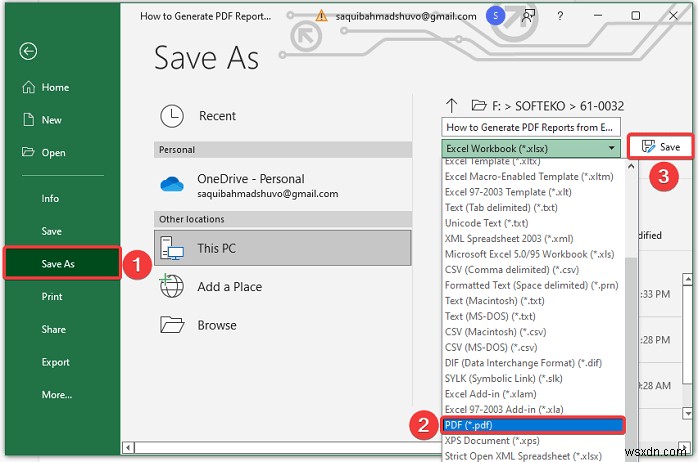This screenshot has height=462, width=698.
Task: Select Open in the backstage sidebar
Action: pos(44,153)
